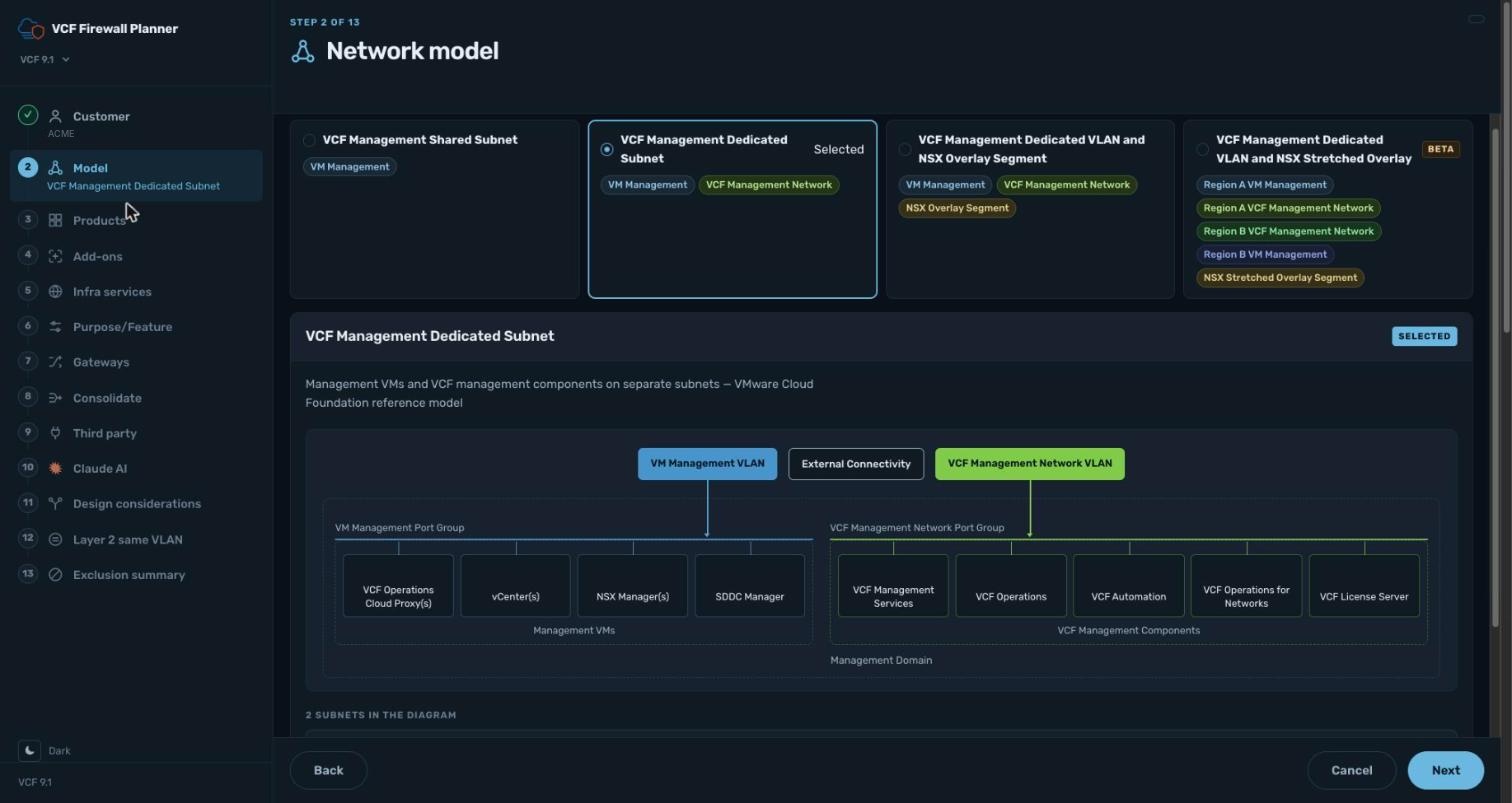Open the Add-ons step
Image resolution: width=1512 pixels, height=803 pixels.
(x=136, y=257)
